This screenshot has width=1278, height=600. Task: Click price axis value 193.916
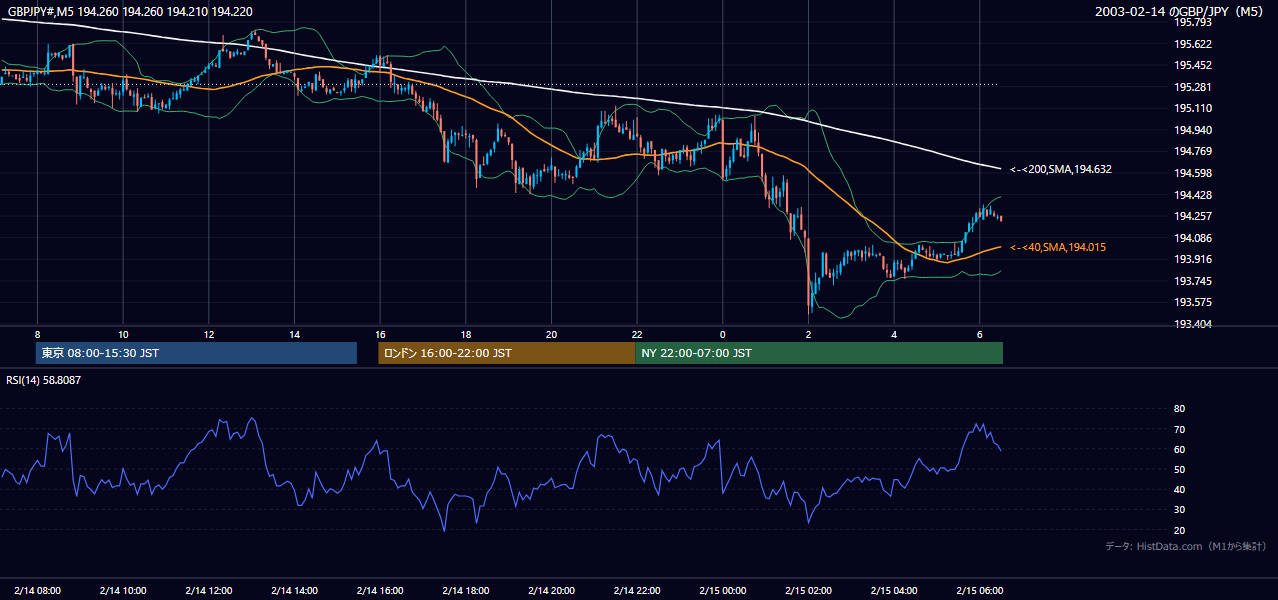(x=1193, y=259)
